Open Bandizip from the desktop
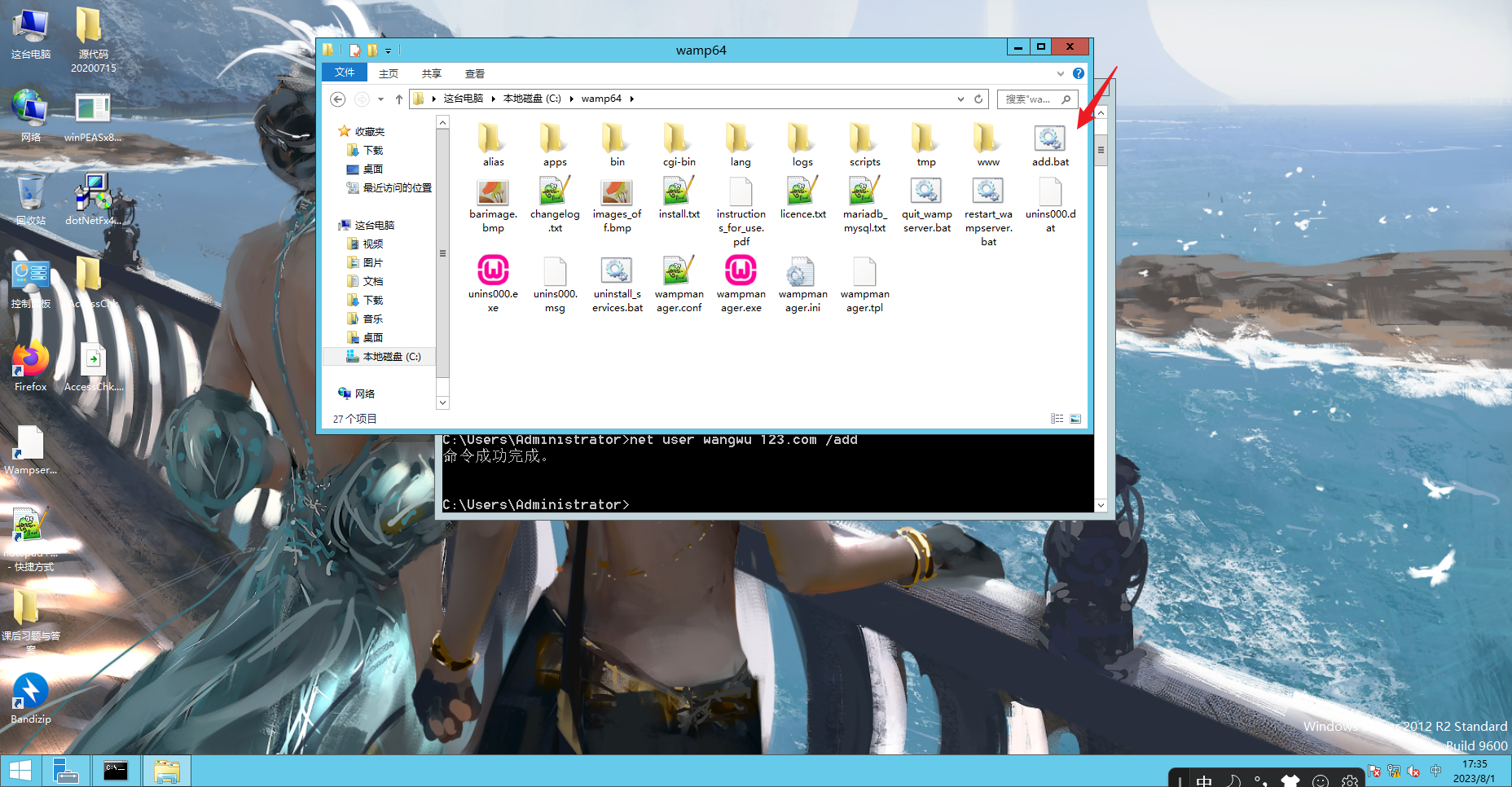The height and width of the screenshot is (787, 1512). tap(29, 688)
